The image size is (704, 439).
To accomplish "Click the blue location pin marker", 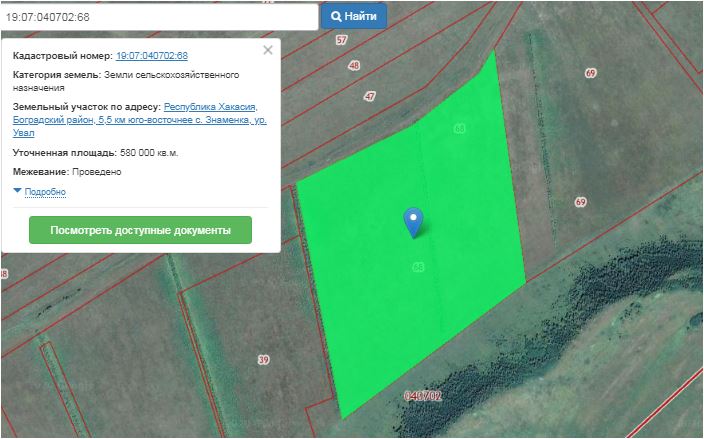I will [412, 221].
